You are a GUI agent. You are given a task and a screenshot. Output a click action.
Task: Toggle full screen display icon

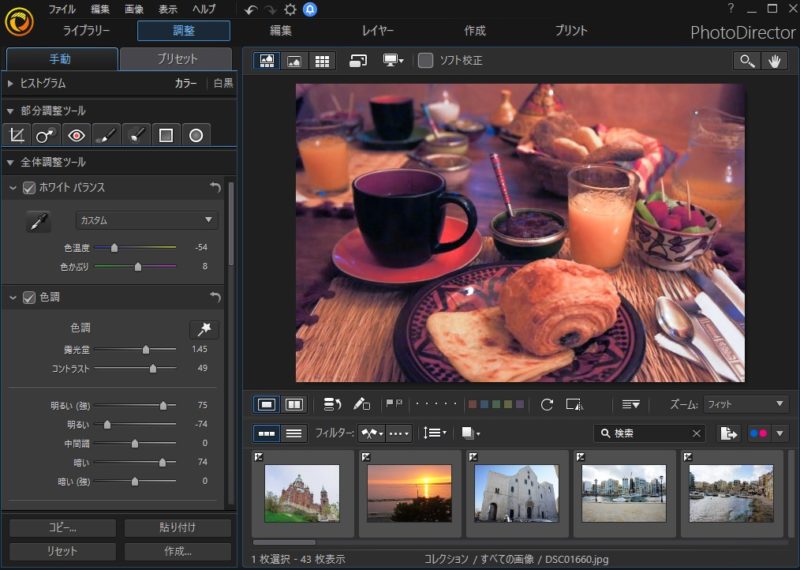pos(358,61)
